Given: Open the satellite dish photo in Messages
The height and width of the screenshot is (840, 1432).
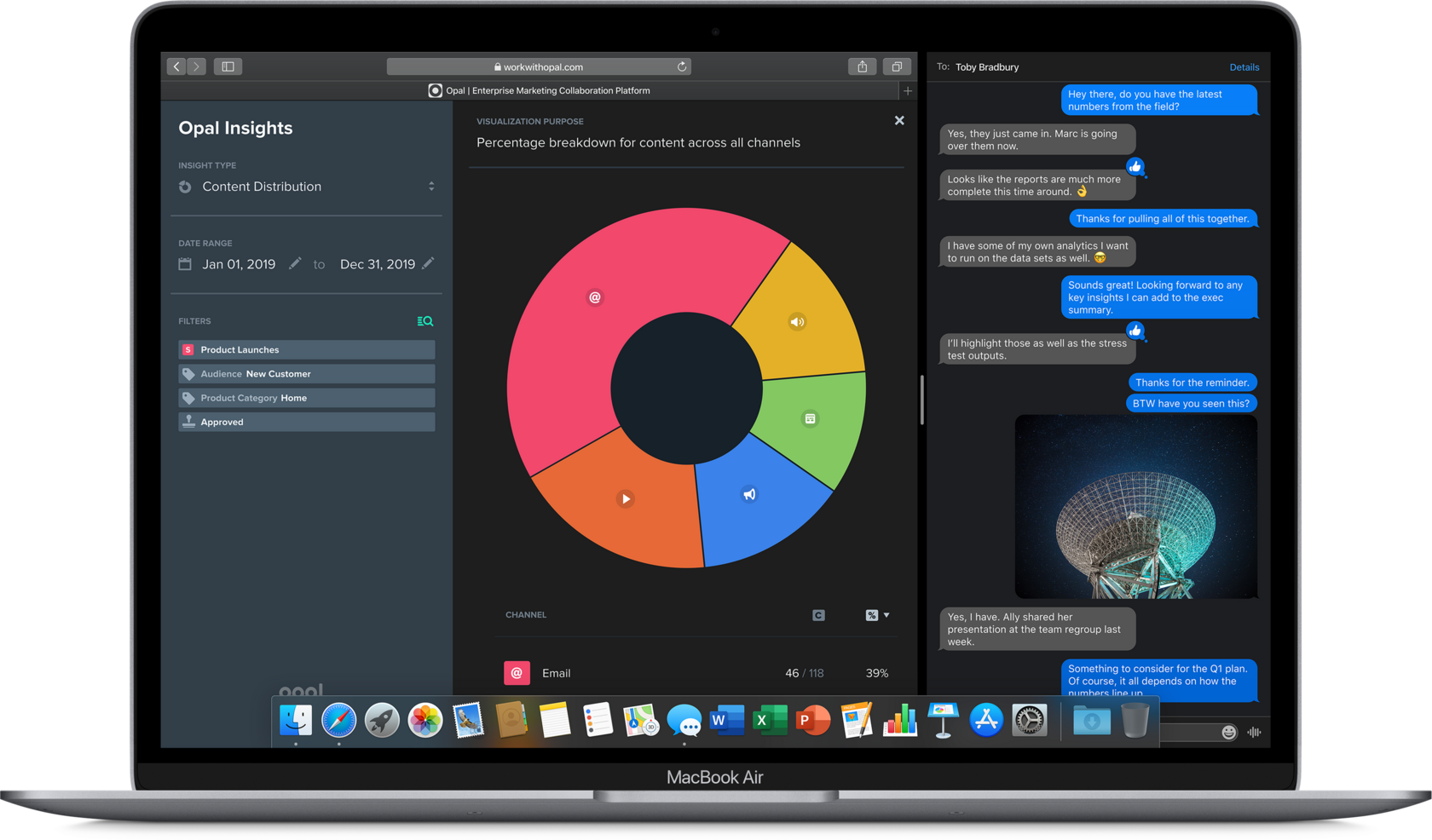Looking at the screenshot, I should point(1136,507).
